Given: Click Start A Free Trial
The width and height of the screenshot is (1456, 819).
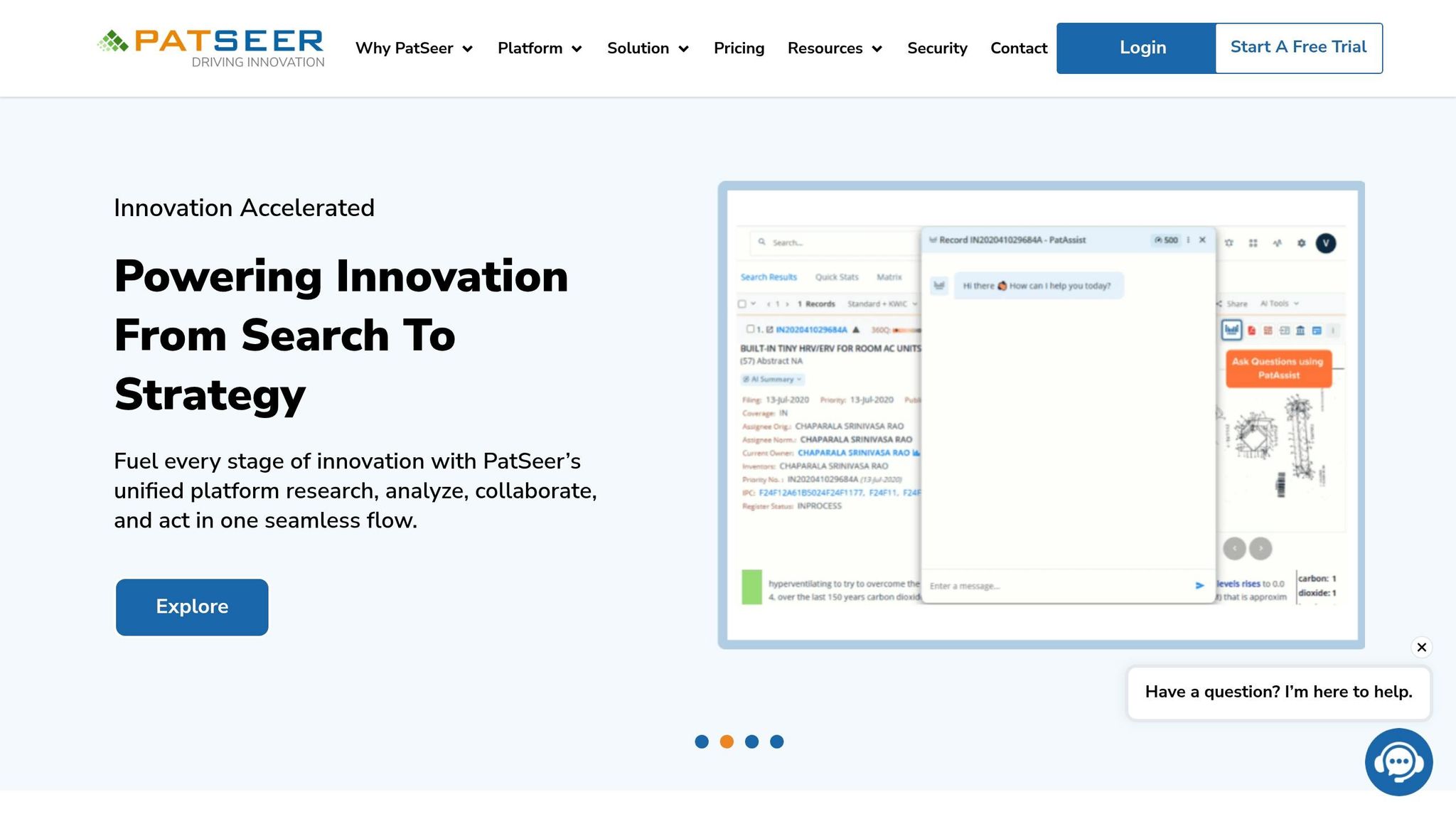Looking at the screenshot, I should 1299,48.
